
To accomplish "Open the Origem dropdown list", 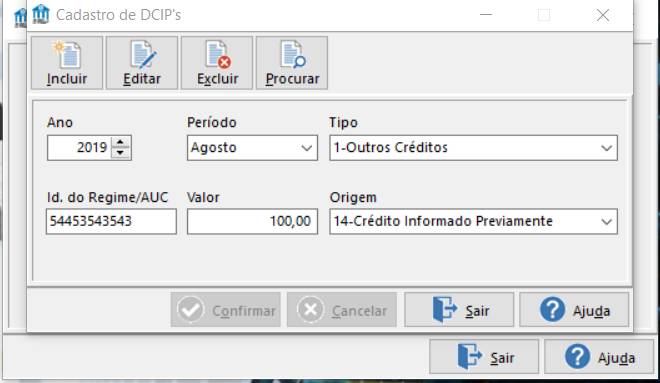I will click(474, 221).
